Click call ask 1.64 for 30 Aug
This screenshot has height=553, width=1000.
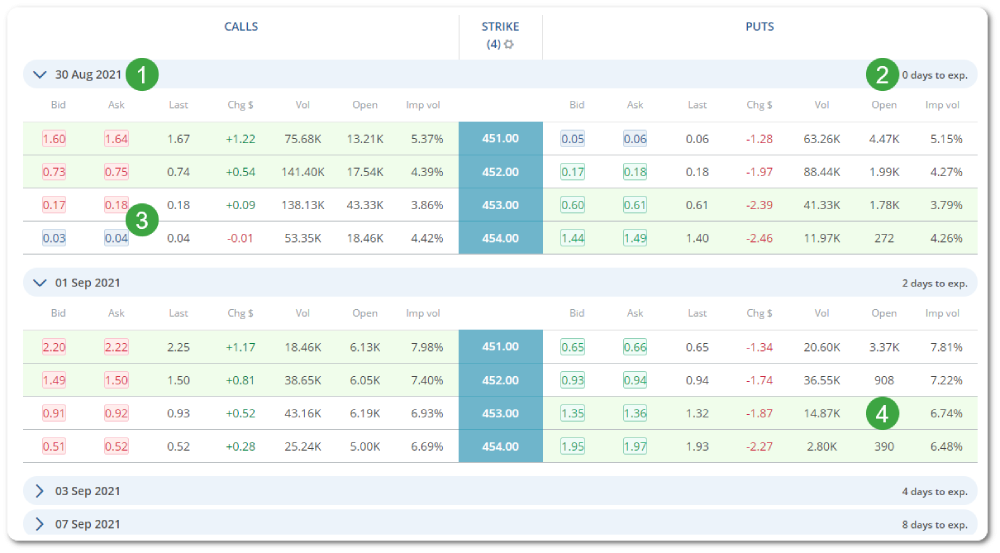pyautogui.click(x=116, y=139)
